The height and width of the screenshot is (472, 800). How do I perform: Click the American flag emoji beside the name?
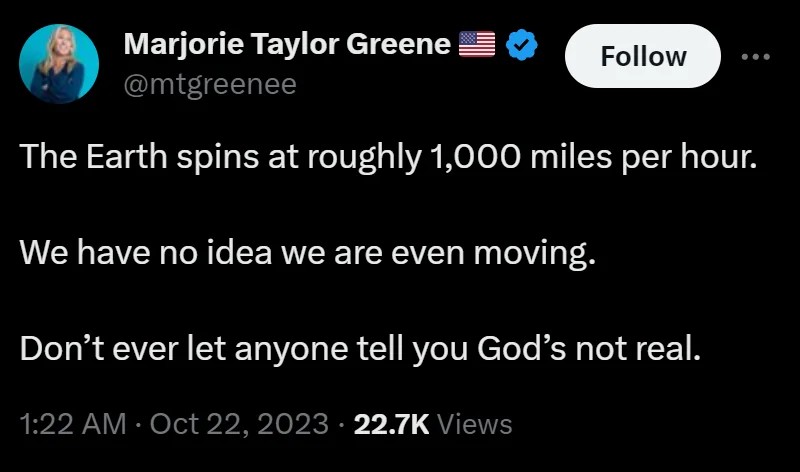click(x=477, y=44)
